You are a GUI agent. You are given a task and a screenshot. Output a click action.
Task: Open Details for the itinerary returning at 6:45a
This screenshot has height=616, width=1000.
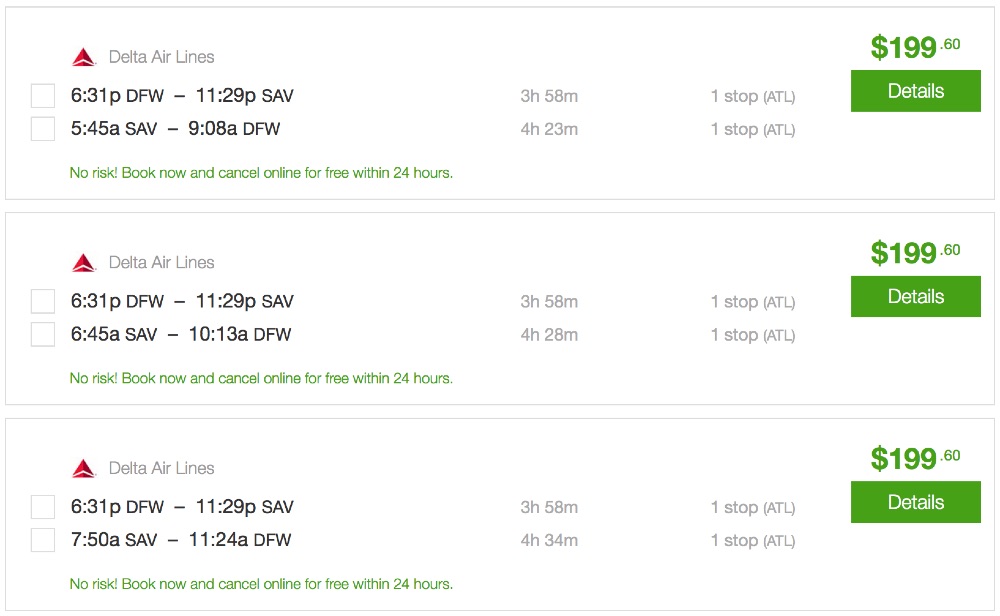click(915, 297)
